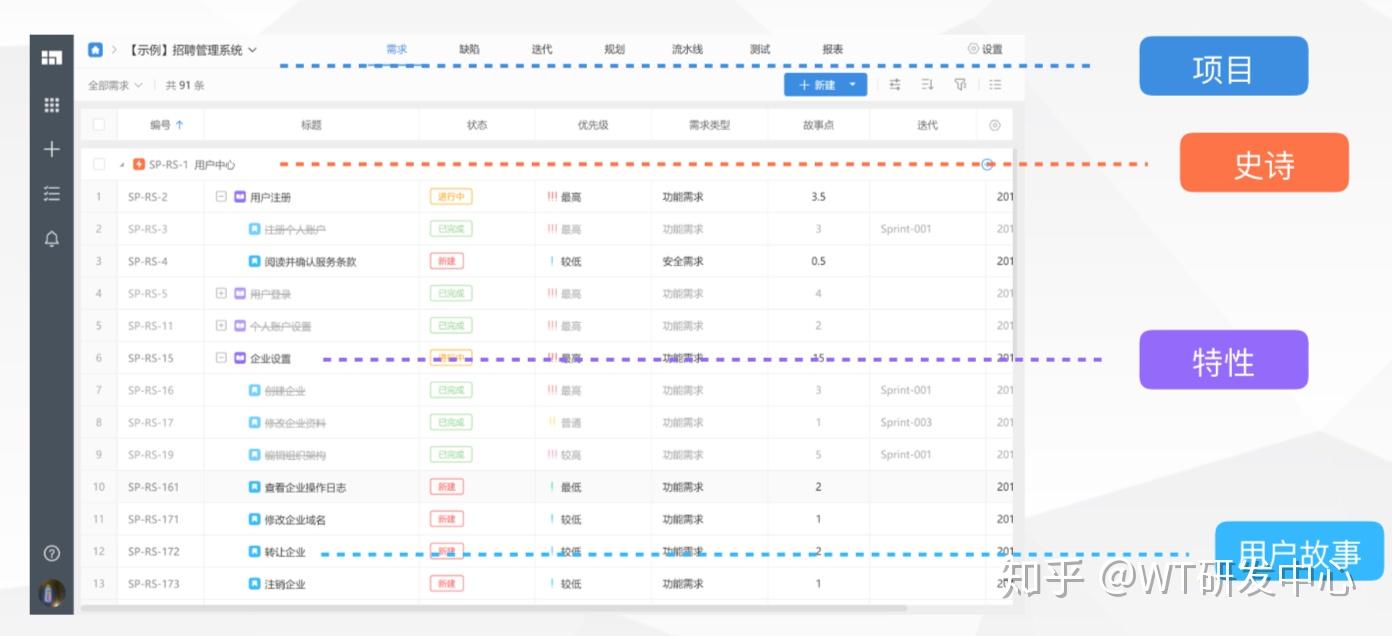Viewport: 1392px width, 636px height.
Task: Click the feature icon beside 个人账户设置
Action: click(x=240, y=326)
